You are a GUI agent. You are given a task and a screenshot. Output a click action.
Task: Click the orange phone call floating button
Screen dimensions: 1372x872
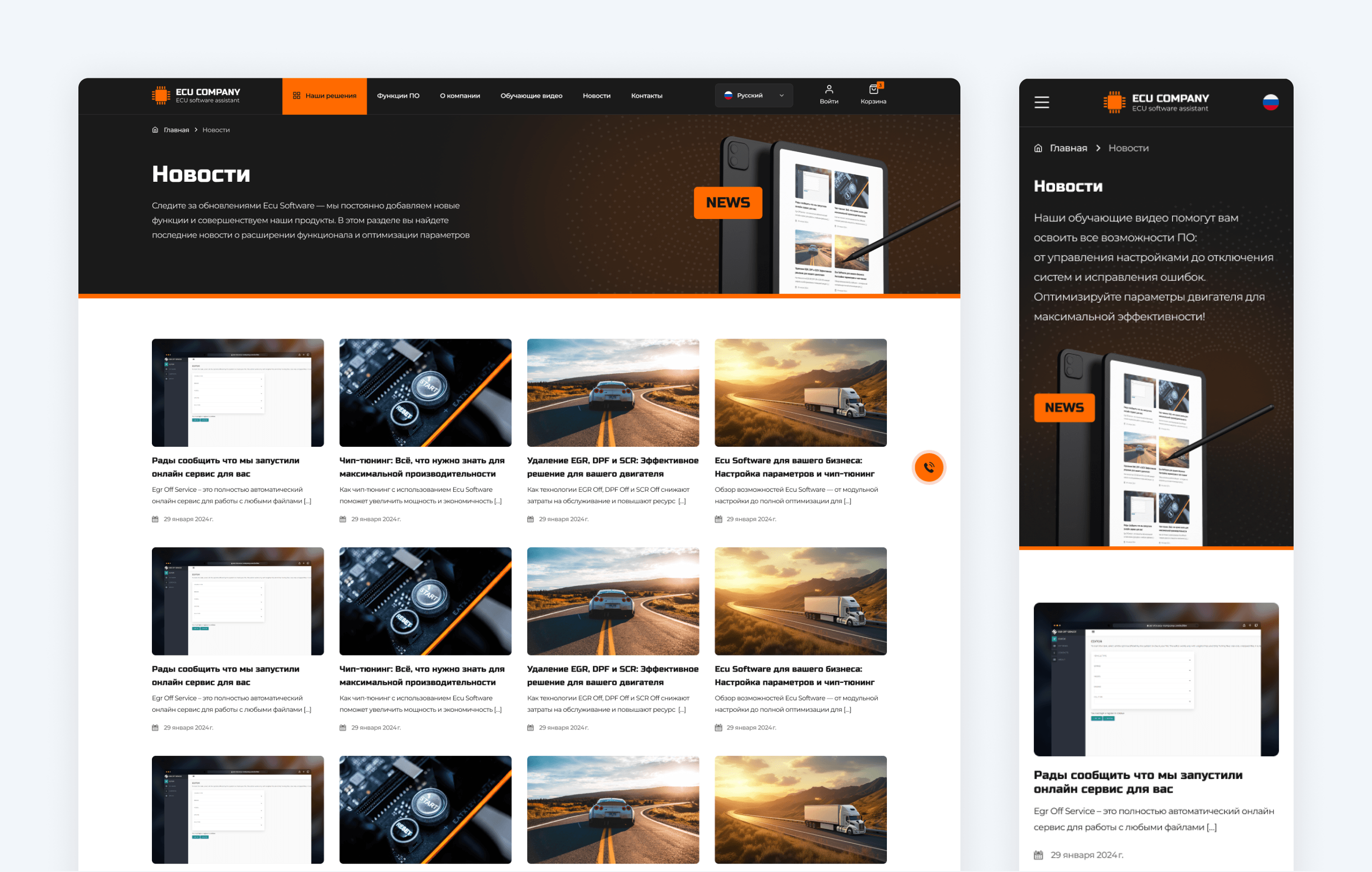point(929,467)
